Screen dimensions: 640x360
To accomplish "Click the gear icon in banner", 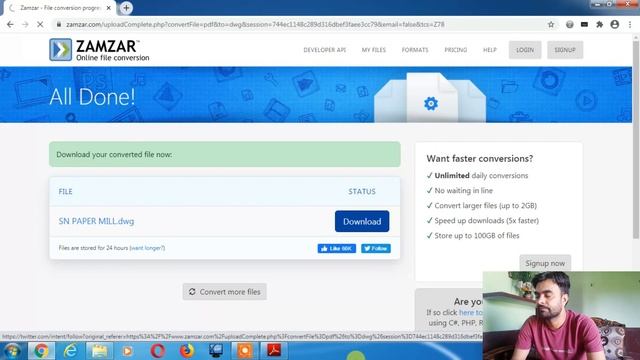I will (431, 104).
